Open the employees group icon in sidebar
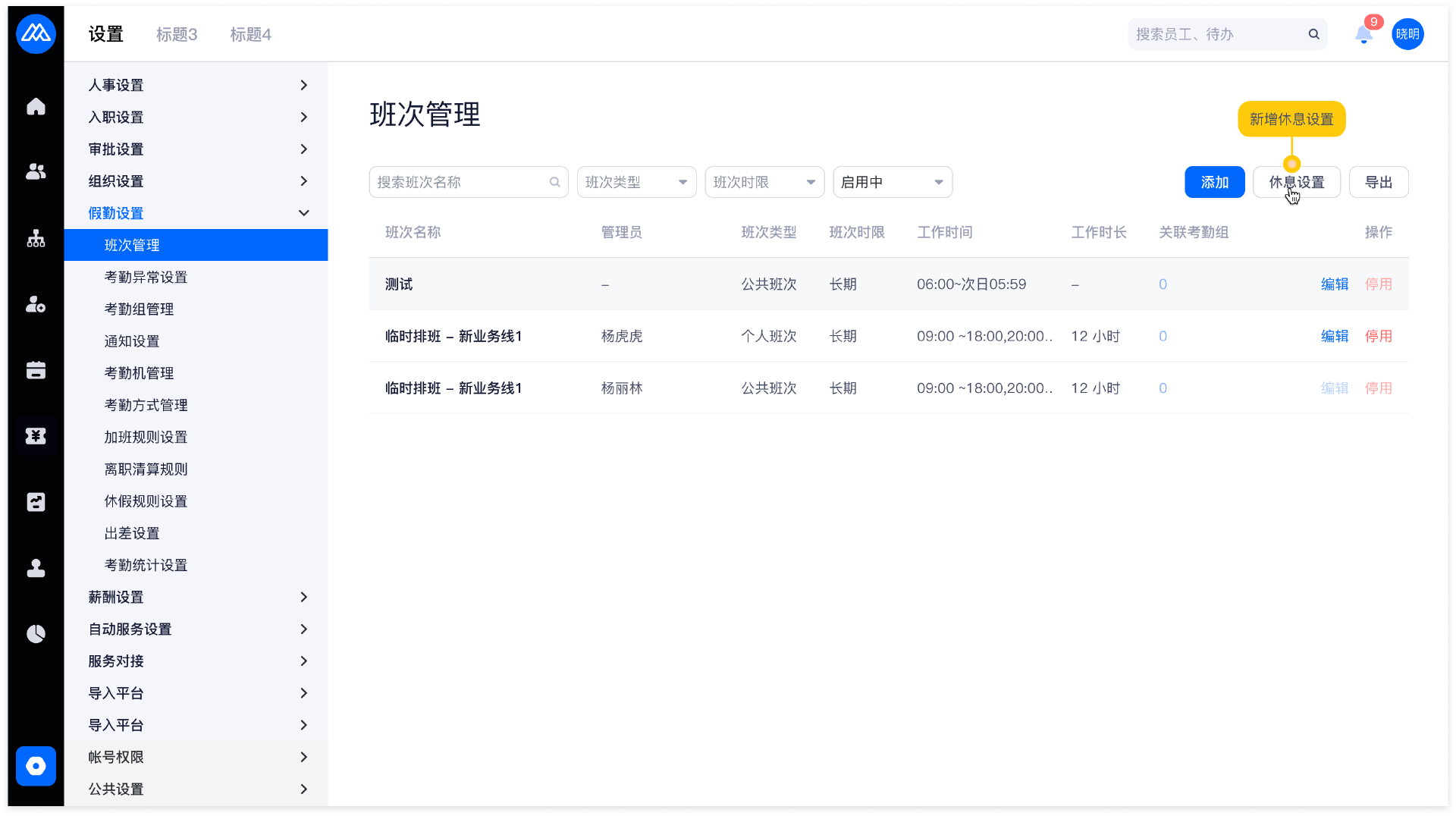1456x816 pixels. click(x=36, y=172)
